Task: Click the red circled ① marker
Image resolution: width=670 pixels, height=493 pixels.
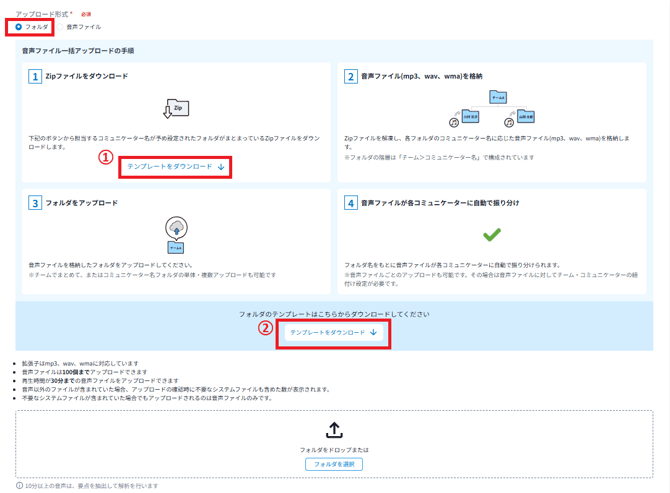Action: (105, 157)
